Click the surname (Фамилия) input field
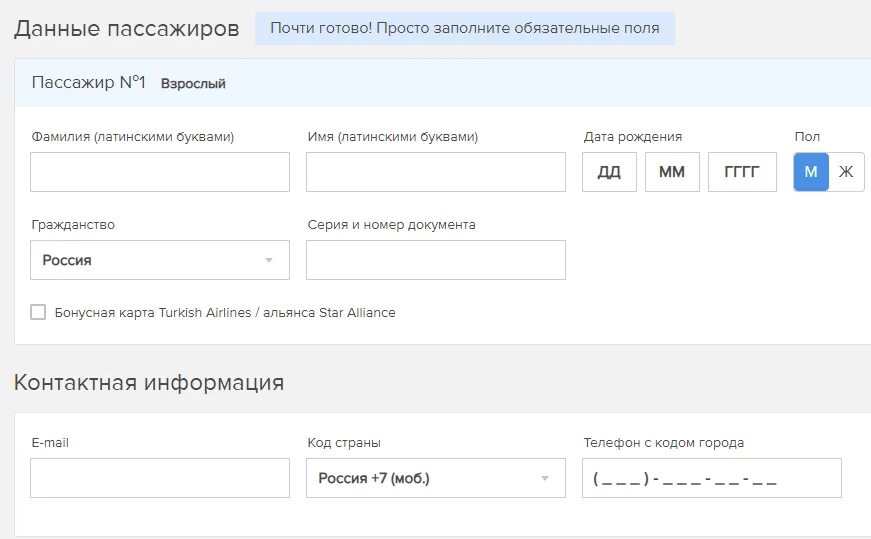Image resolution: width=871 pixels, height=539 pixels. [x=160, y=172]
